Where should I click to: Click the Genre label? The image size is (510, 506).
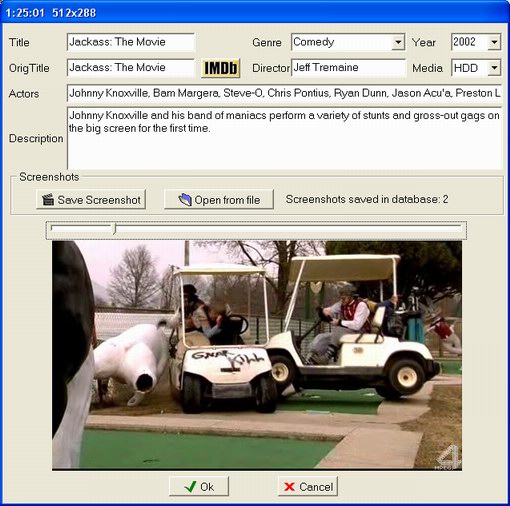tap(267, 43)
